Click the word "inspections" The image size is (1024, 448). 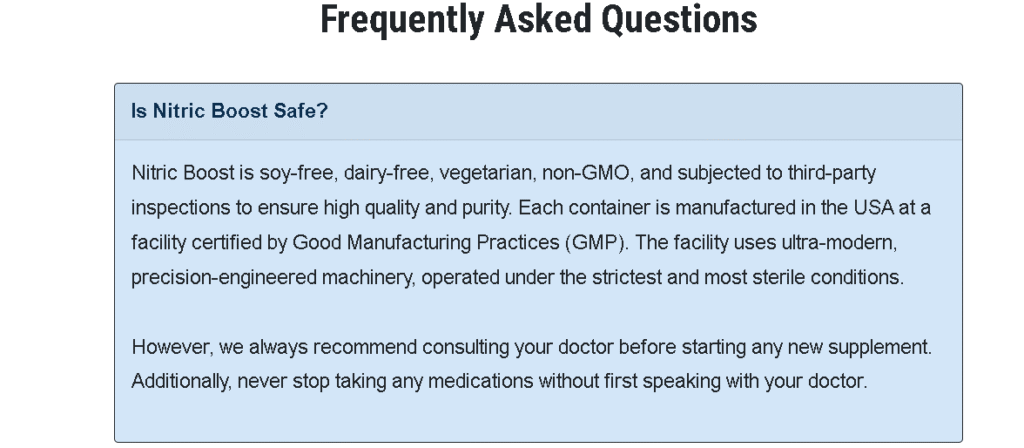tap(173, 208)
